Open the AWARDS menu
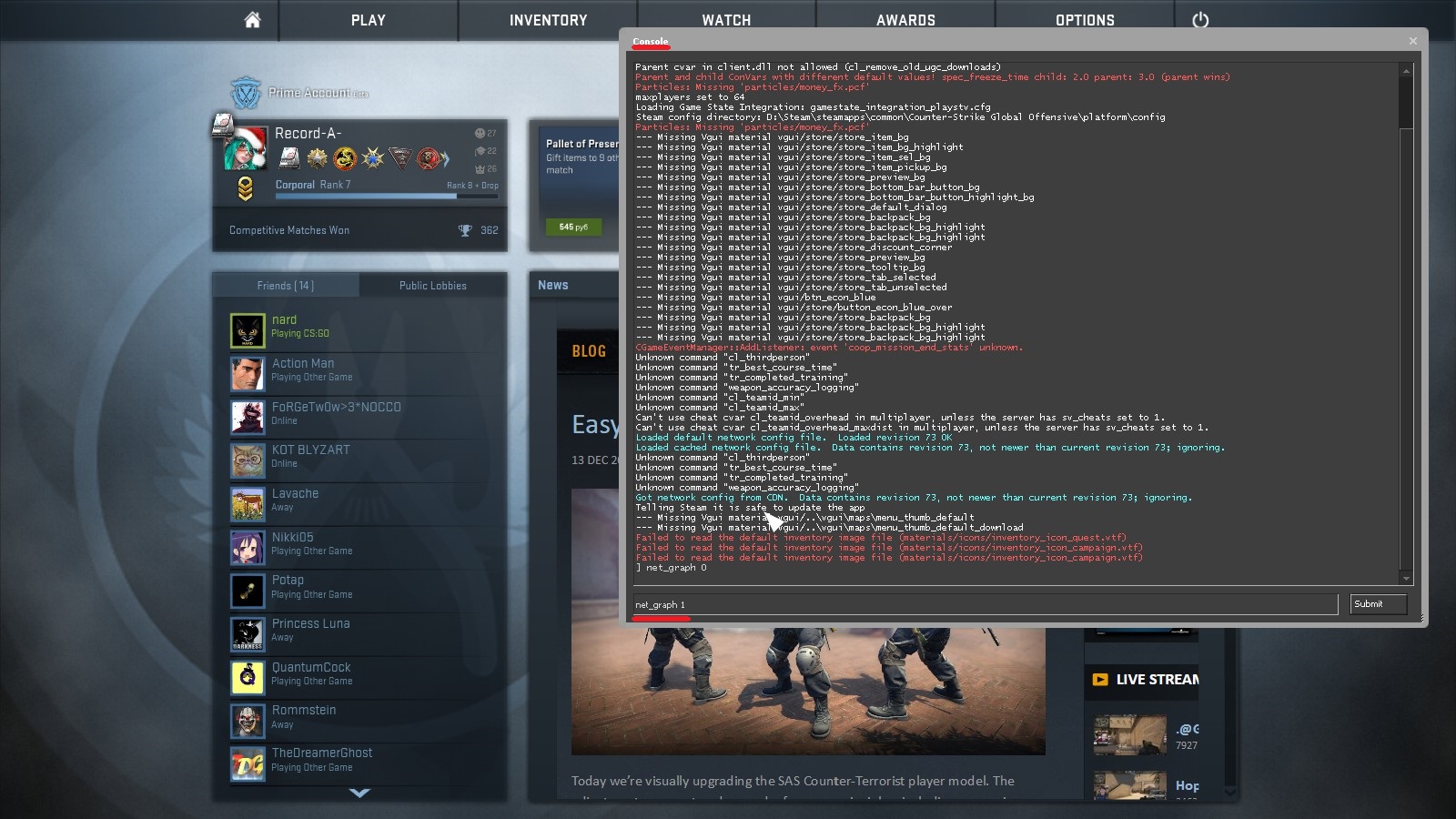Viewport: 1456px width, 819px height. 905,20
